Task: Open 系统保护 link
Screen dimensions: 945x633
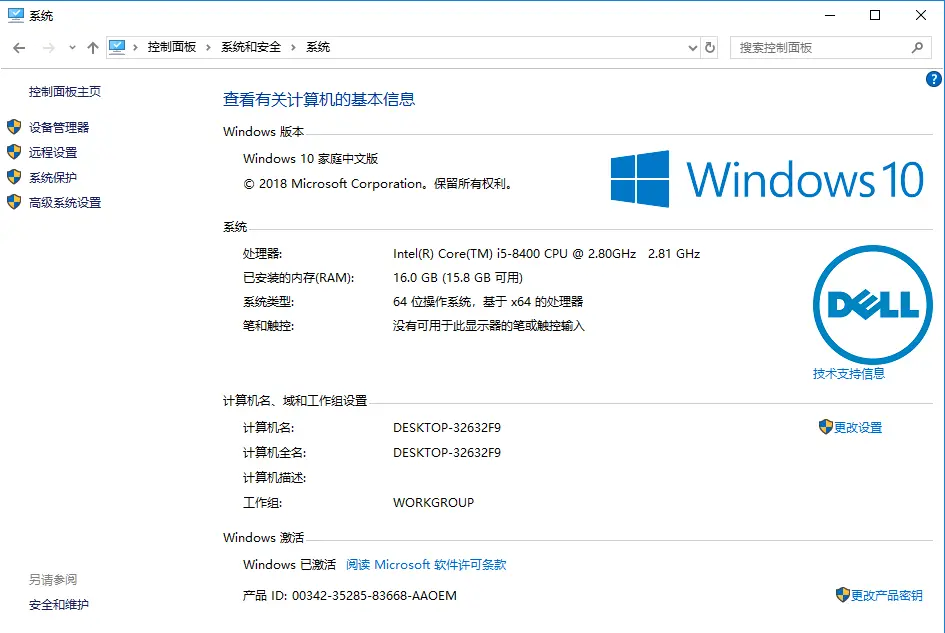Action: (x=53, y=177)
